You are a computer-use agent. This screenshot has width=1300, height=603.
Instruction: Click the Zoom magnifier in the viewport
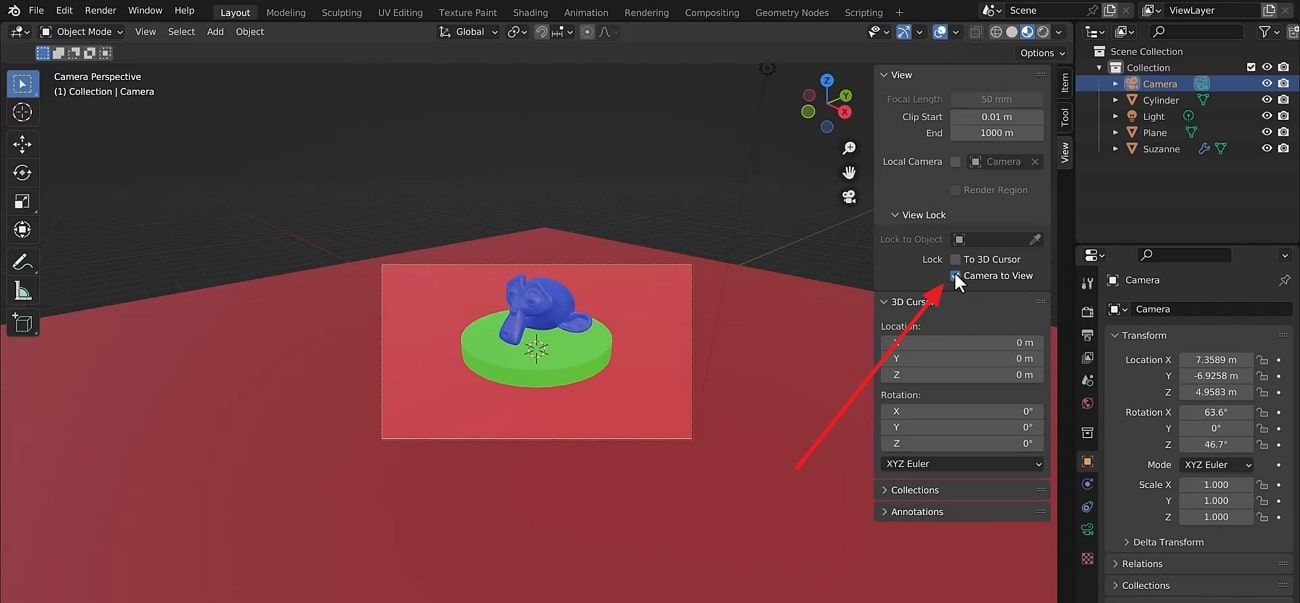(849, 147)
